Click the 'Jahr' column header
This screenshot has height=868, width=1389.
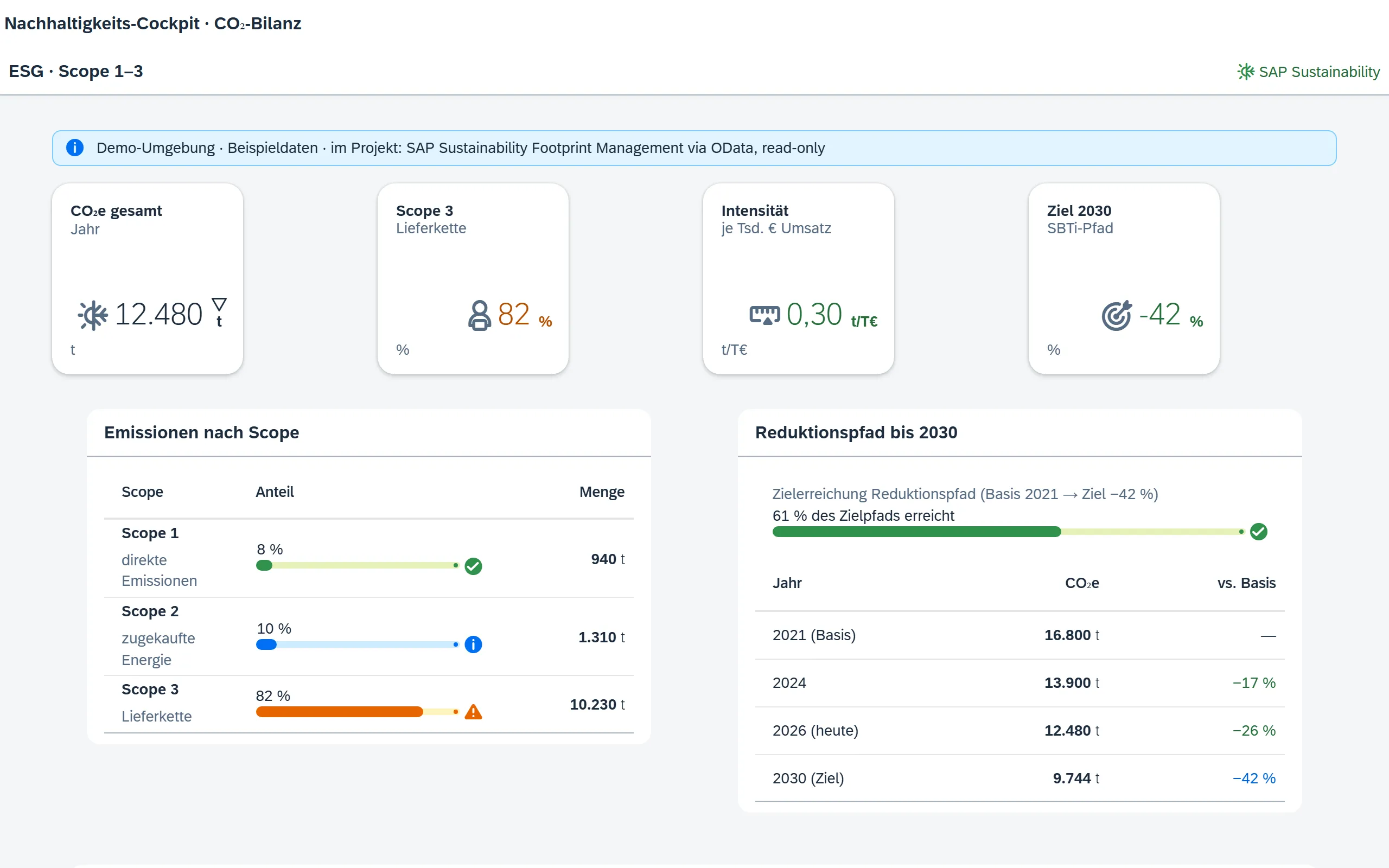tap(787, 583)
